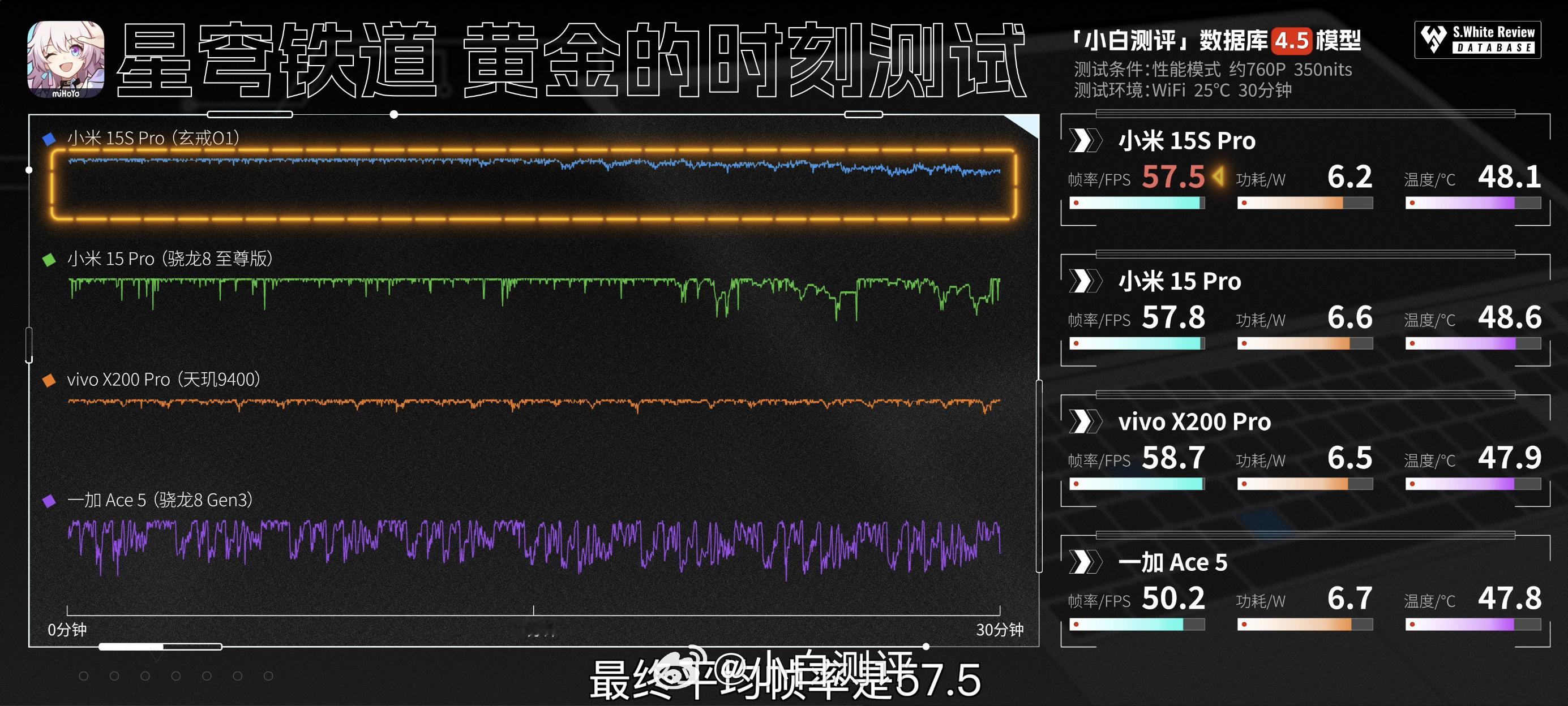Screen dimensions: 1568x706
Task: Click the temperature value 47.9
Action: click(1510, 458)
